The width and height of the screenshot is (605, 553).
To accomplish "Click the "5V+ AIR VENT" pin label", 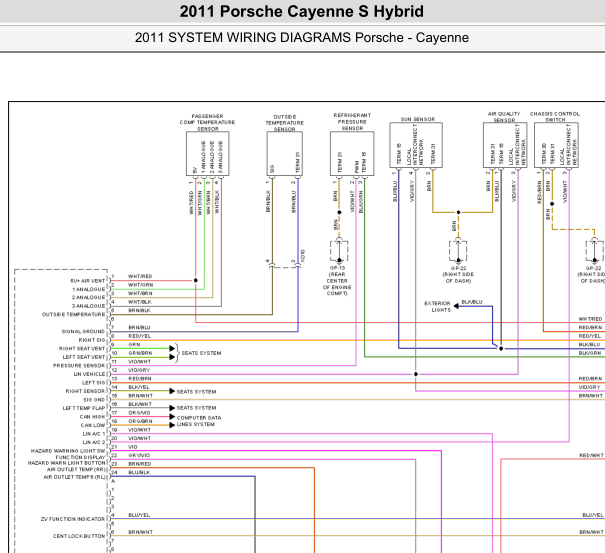I will [x=88, y=281].
